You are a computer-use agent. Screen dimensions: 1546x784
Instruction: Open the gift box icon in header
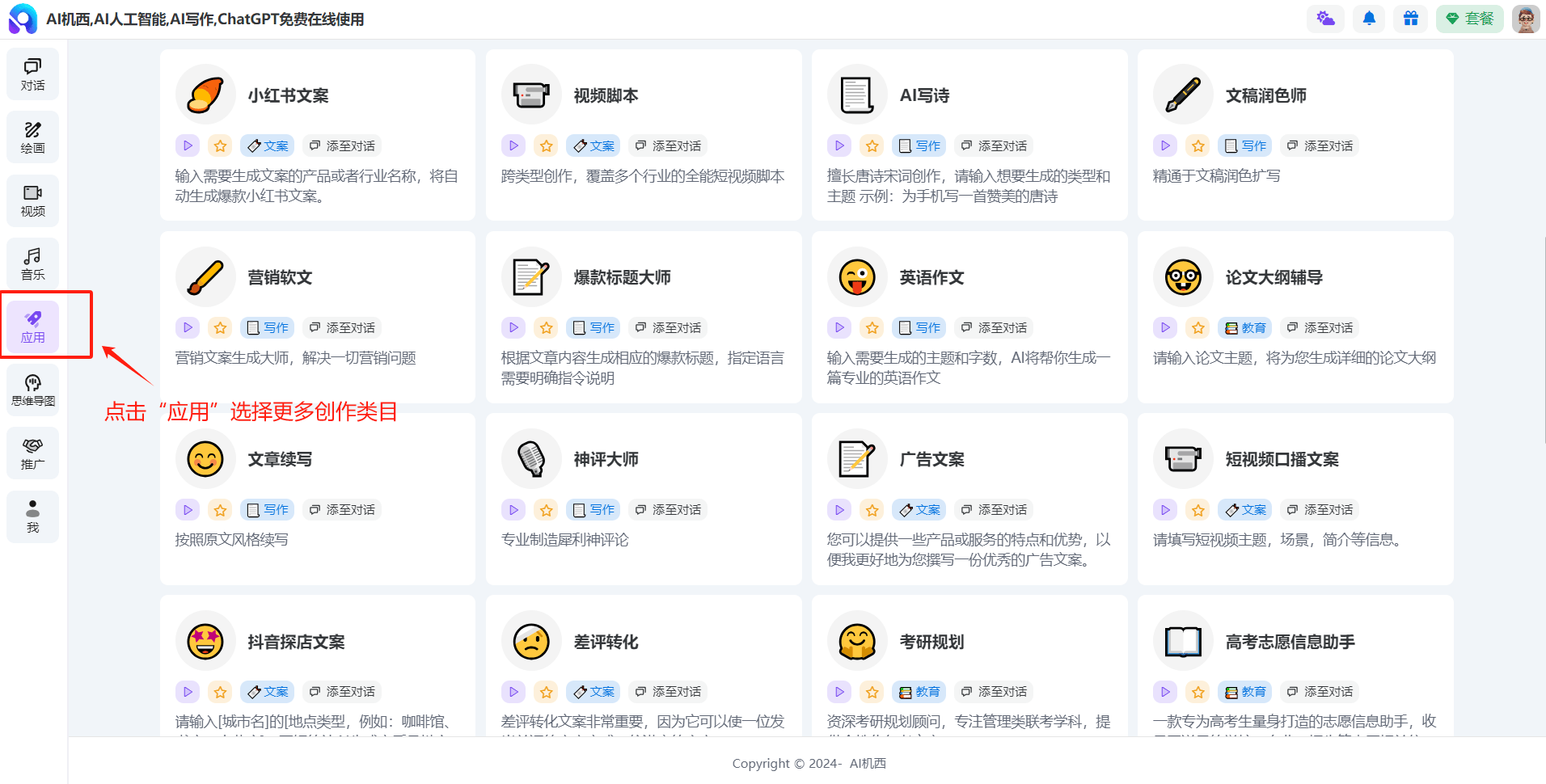click(x=1410, y=19)
